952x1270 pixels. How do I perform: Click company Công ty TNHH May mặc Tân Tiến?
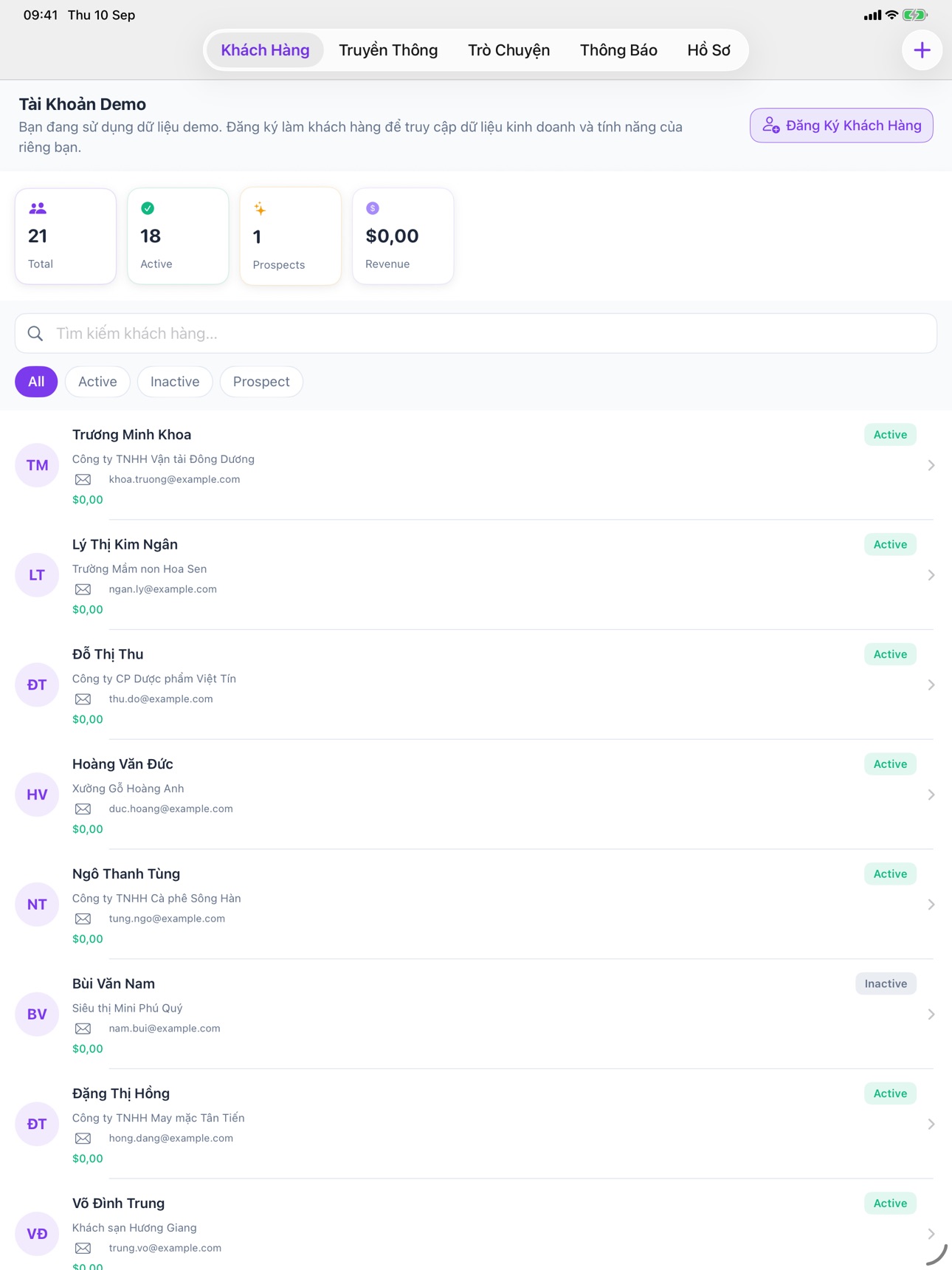coord(158,1118)
